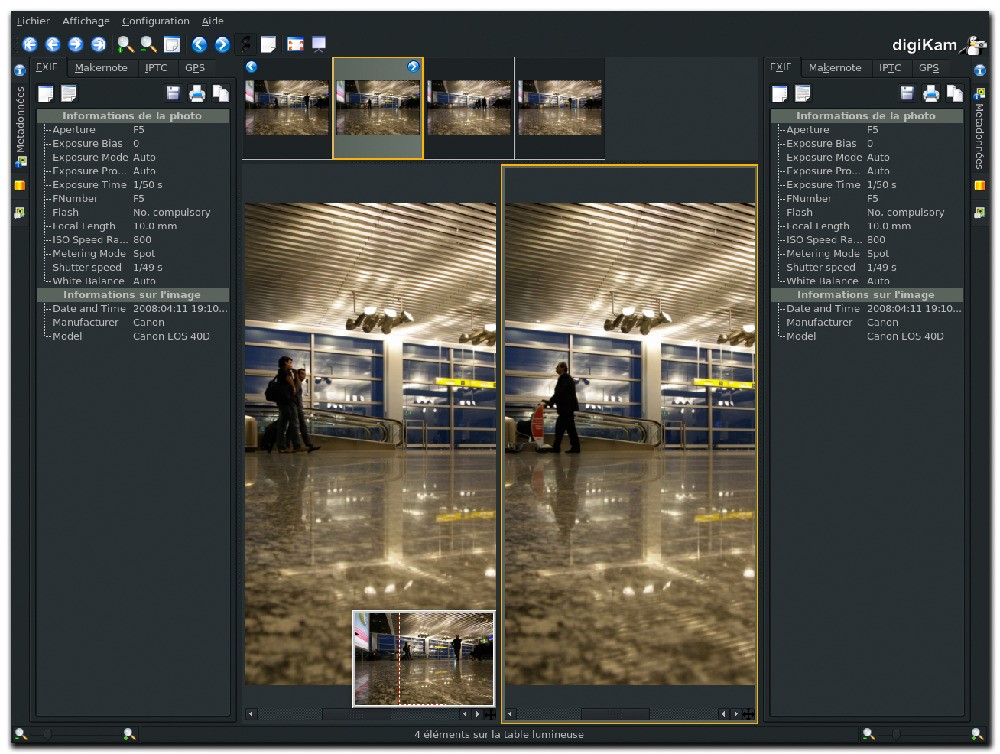Screen dimensions: 1000x754
Task: Start the slideshow using the screen icon
Action: 318,44
